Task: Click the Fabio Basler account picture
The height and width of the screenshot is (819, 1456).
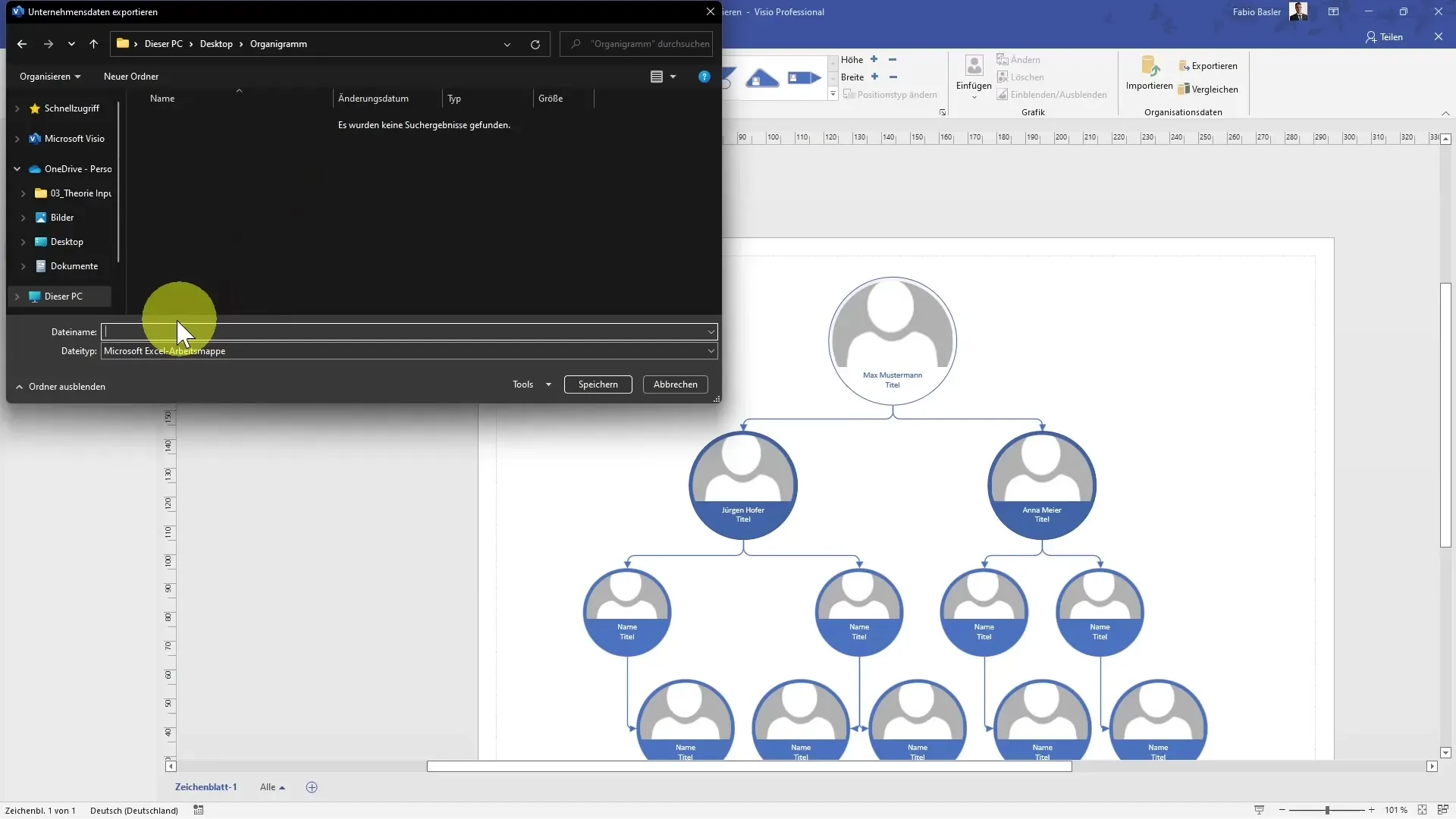Action: coord(1298,11)
